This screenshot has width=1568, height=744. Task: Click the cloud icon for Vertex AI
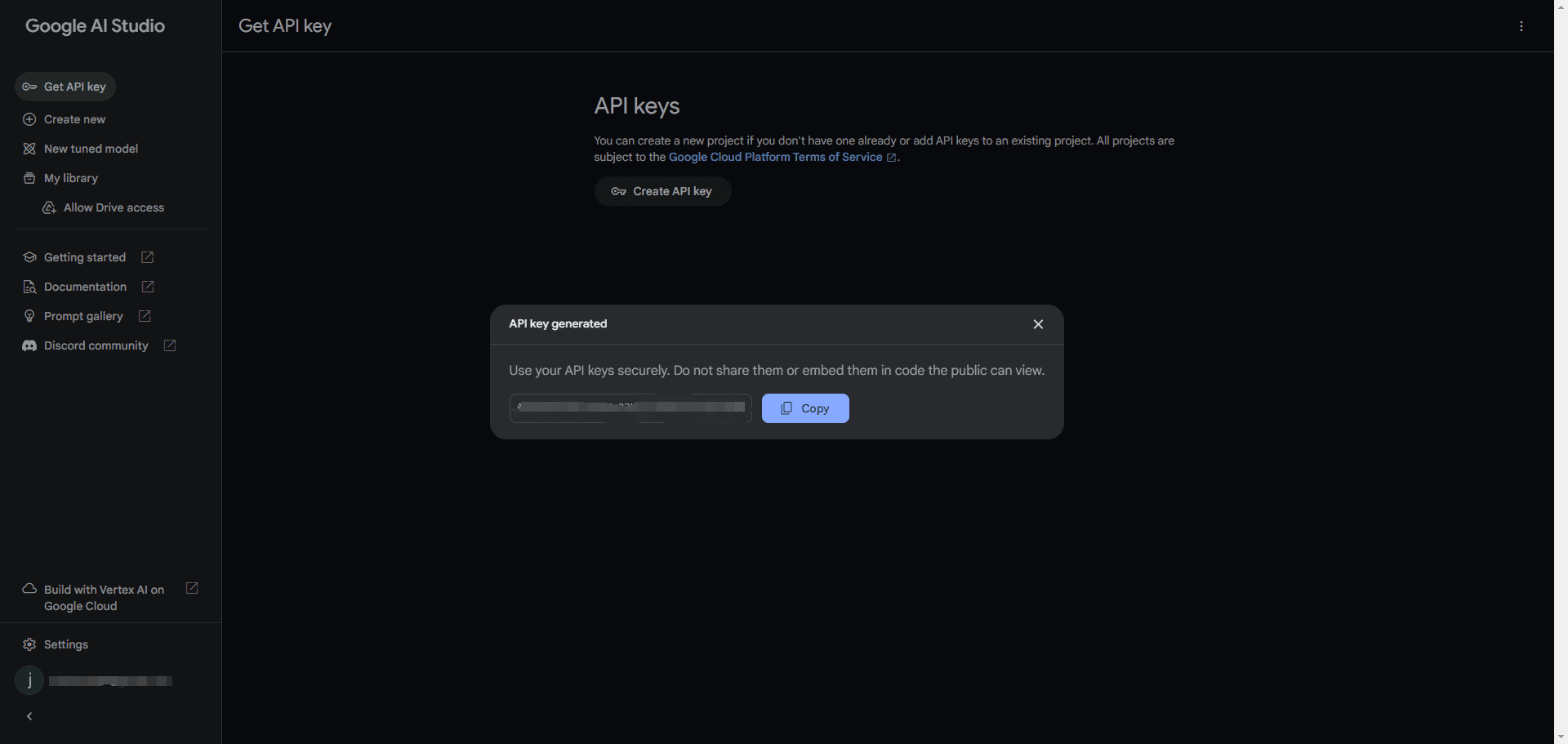(29, 588)
